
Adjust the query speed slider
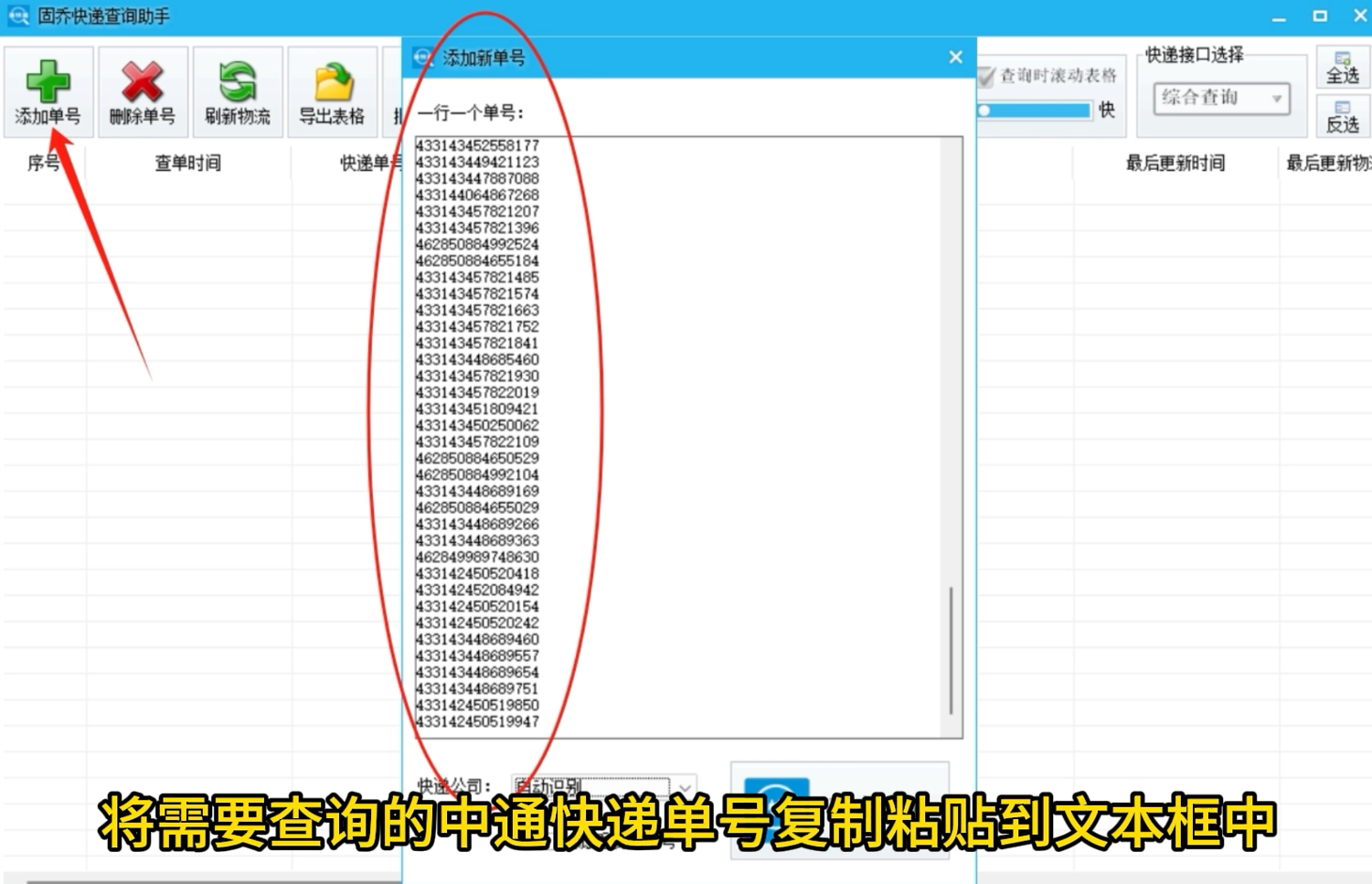point(1035,110)
